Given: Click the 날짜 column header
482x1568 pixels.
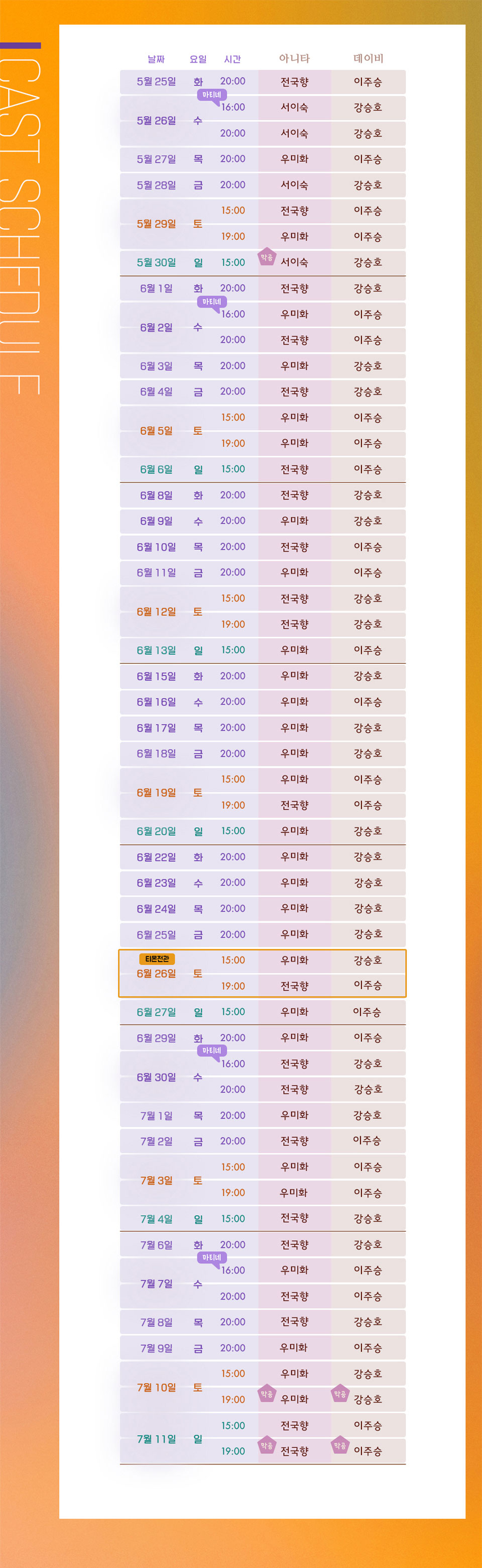Looking at the screenshot, I should tap(156, 59).
